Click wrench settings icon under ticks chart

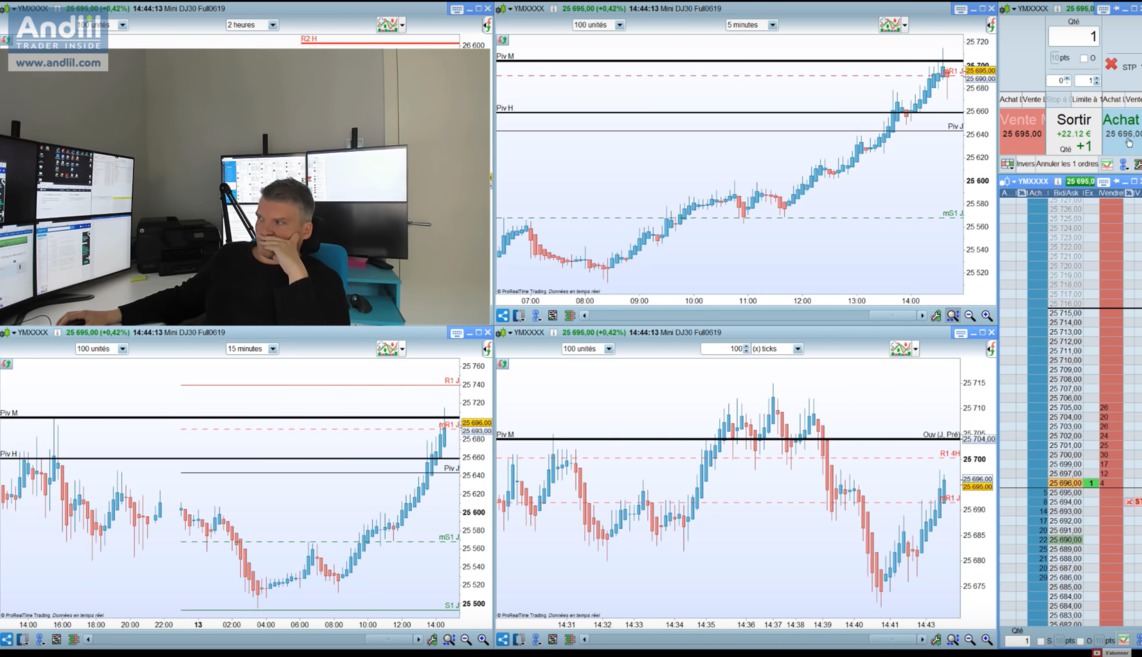(936, 640)
